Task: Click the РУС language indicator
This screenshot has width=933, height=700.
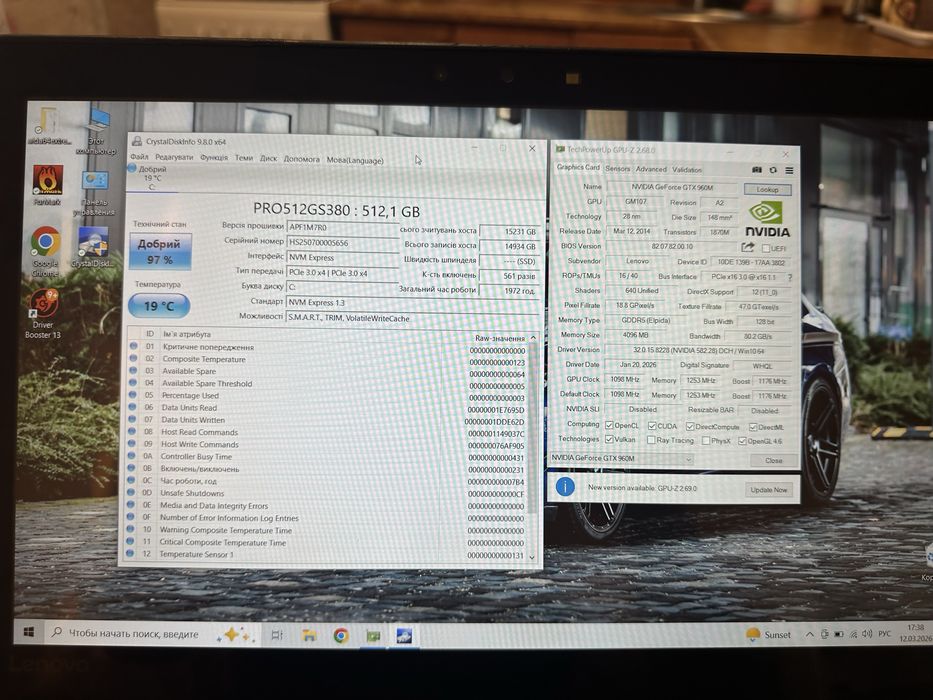Action: 885,634
